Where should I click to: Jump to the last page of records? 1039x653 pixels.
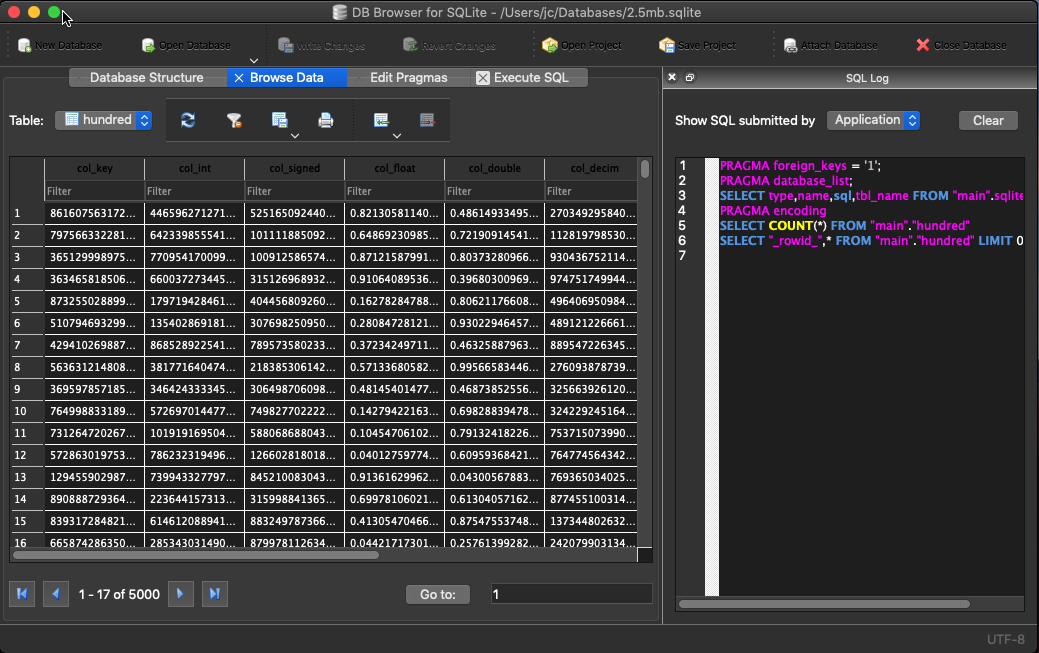[215, 594]
